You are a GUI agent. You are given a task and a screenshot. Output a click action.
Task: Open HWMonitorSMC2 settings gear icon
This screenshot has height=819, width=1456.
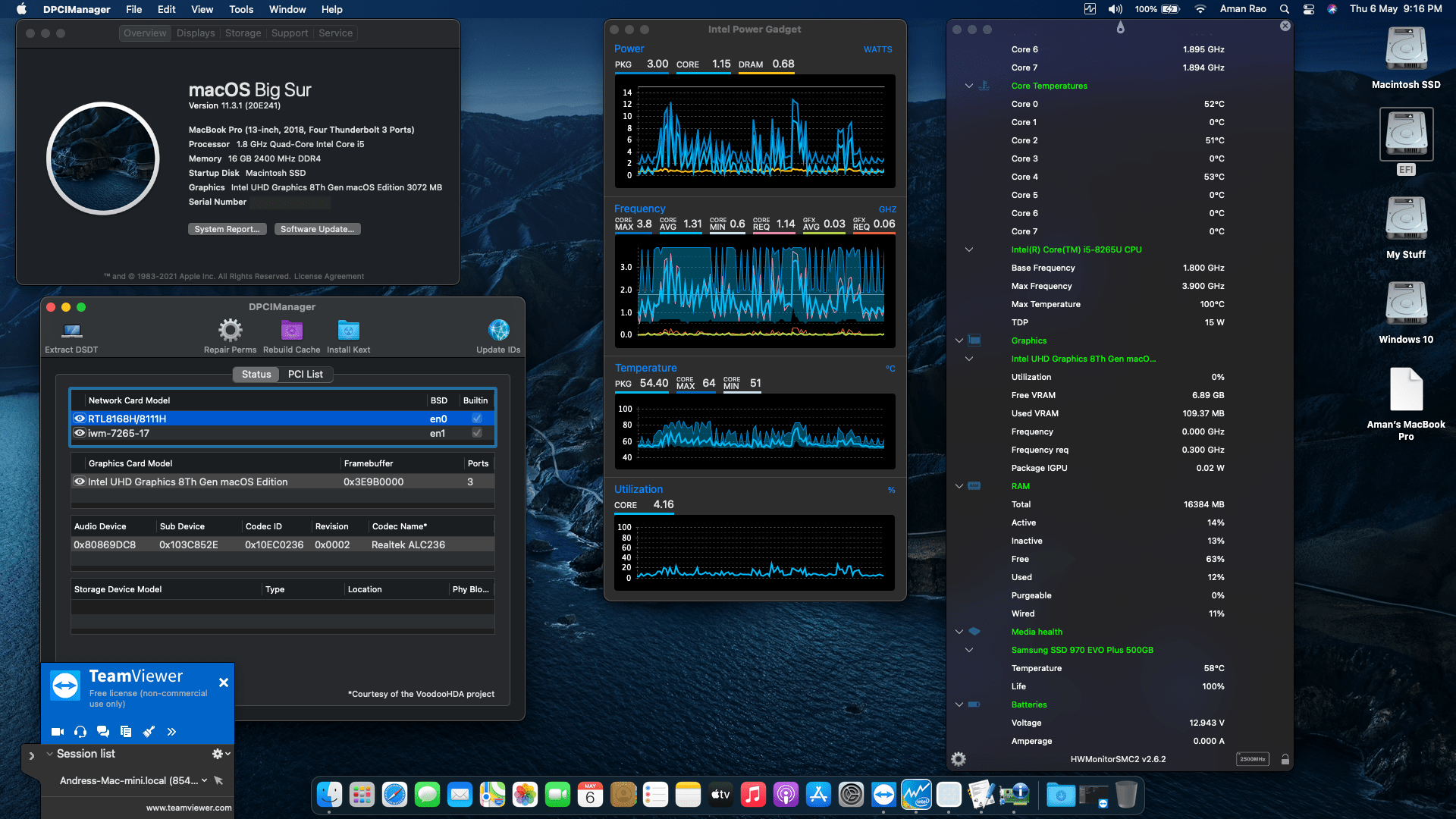click(x=959, y=759)
